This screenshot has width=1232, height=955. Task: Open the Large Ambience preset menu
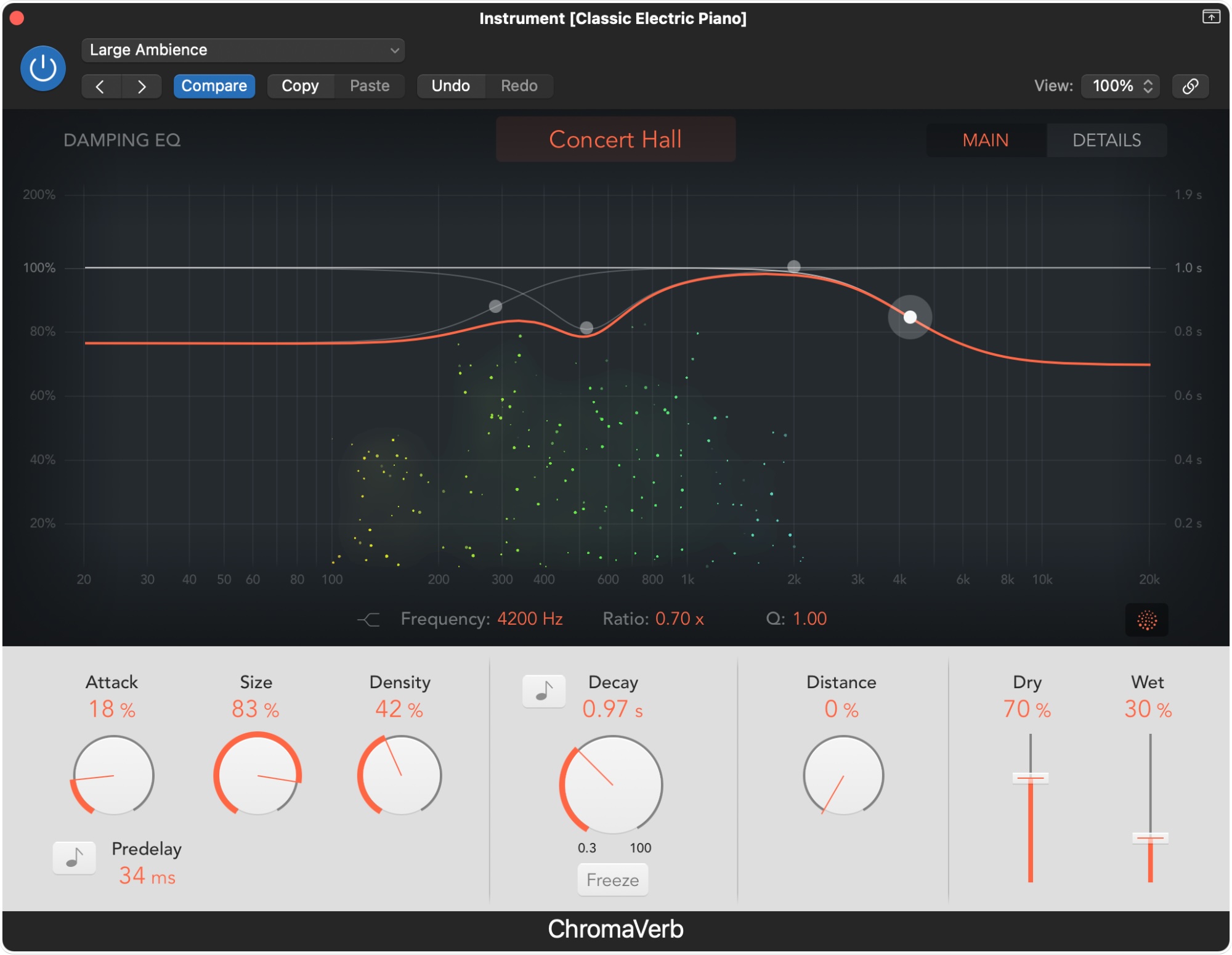[243, 50]
